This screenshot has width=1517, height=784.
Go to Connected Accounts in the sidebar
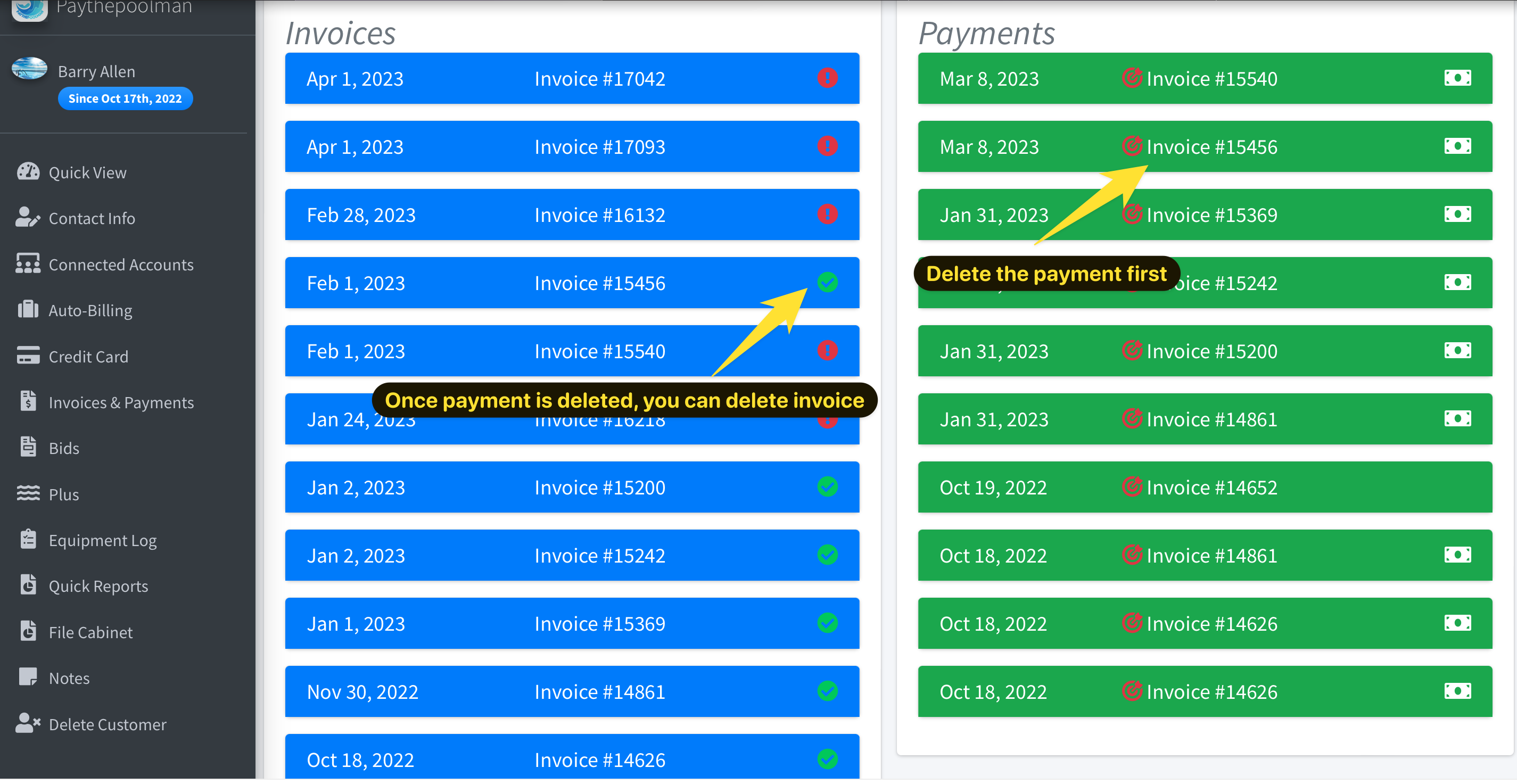coord(121,265)
